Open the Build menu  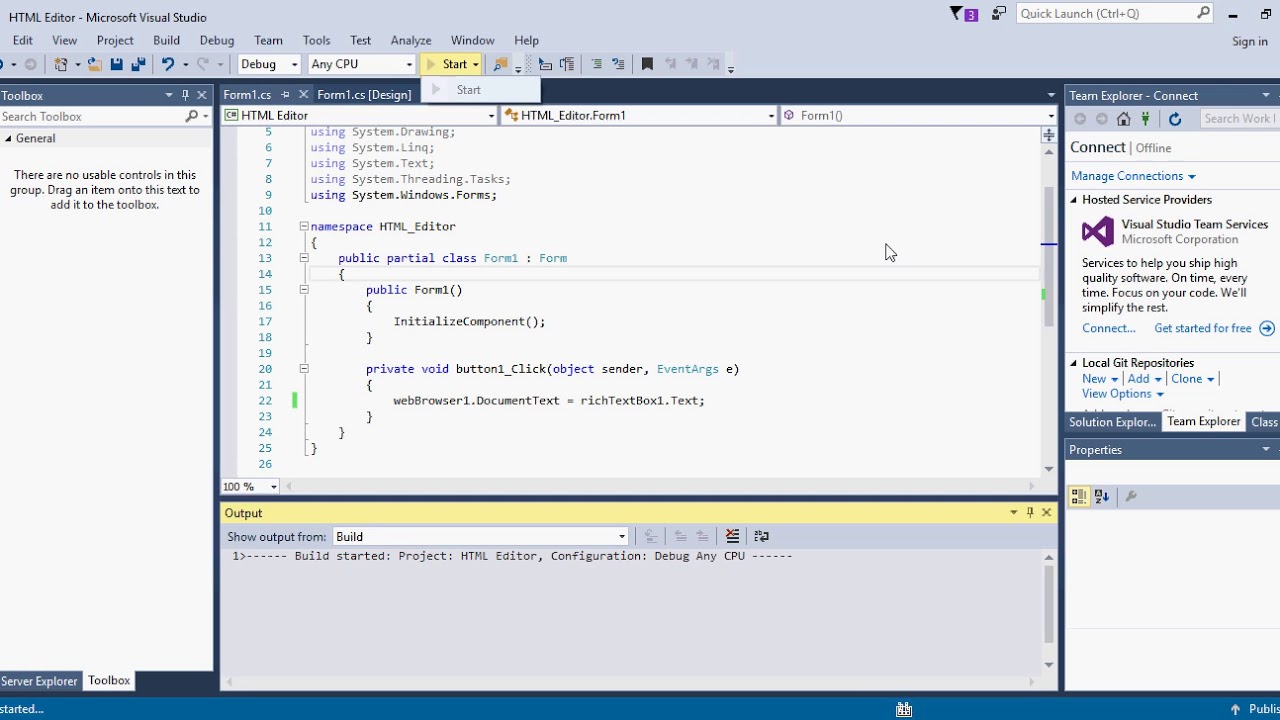pyautogui.click(x=166, y=40)
